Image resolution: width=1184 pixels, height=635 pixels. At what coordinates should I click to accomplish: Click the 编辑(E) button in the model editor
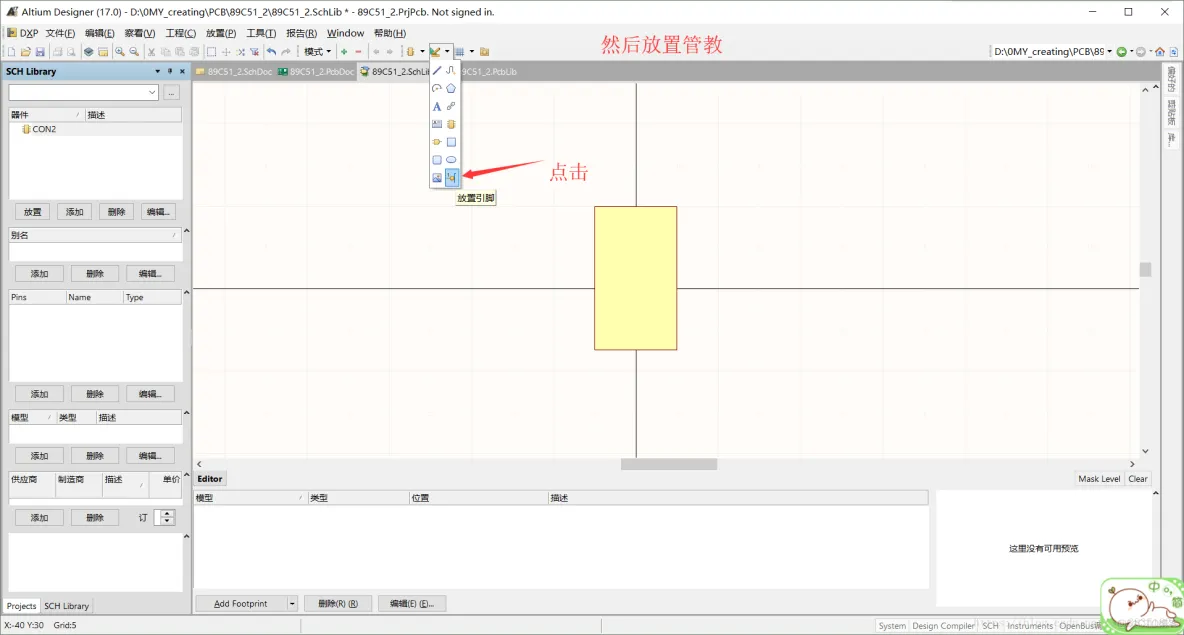pyautogui.click(x=412, y=604)
